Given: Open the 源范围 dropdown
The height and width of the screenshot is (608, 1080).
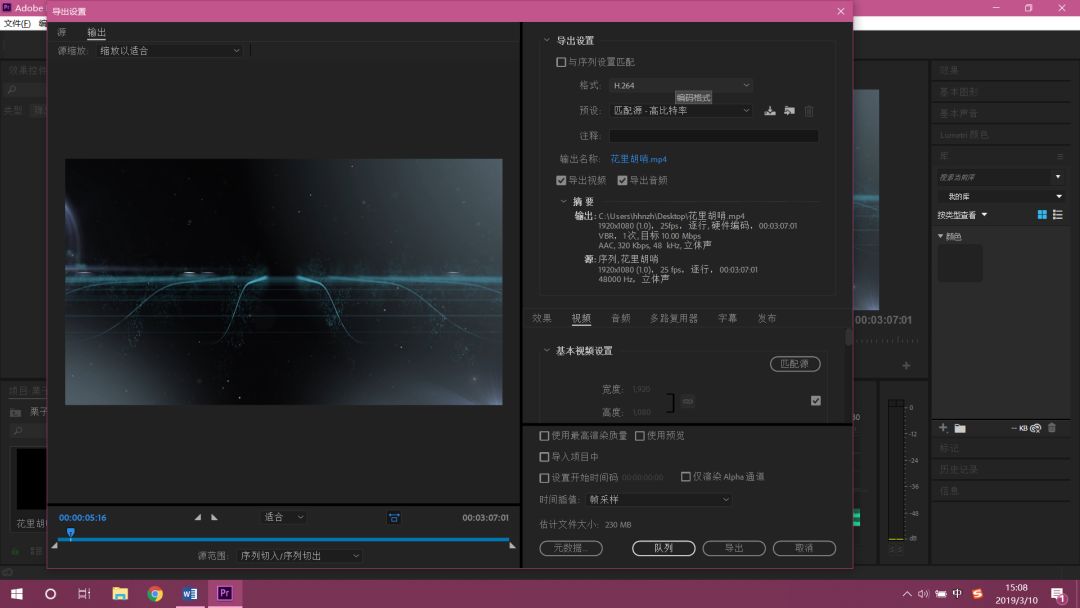Looking at the screenshot, I should tap(300, 555).
